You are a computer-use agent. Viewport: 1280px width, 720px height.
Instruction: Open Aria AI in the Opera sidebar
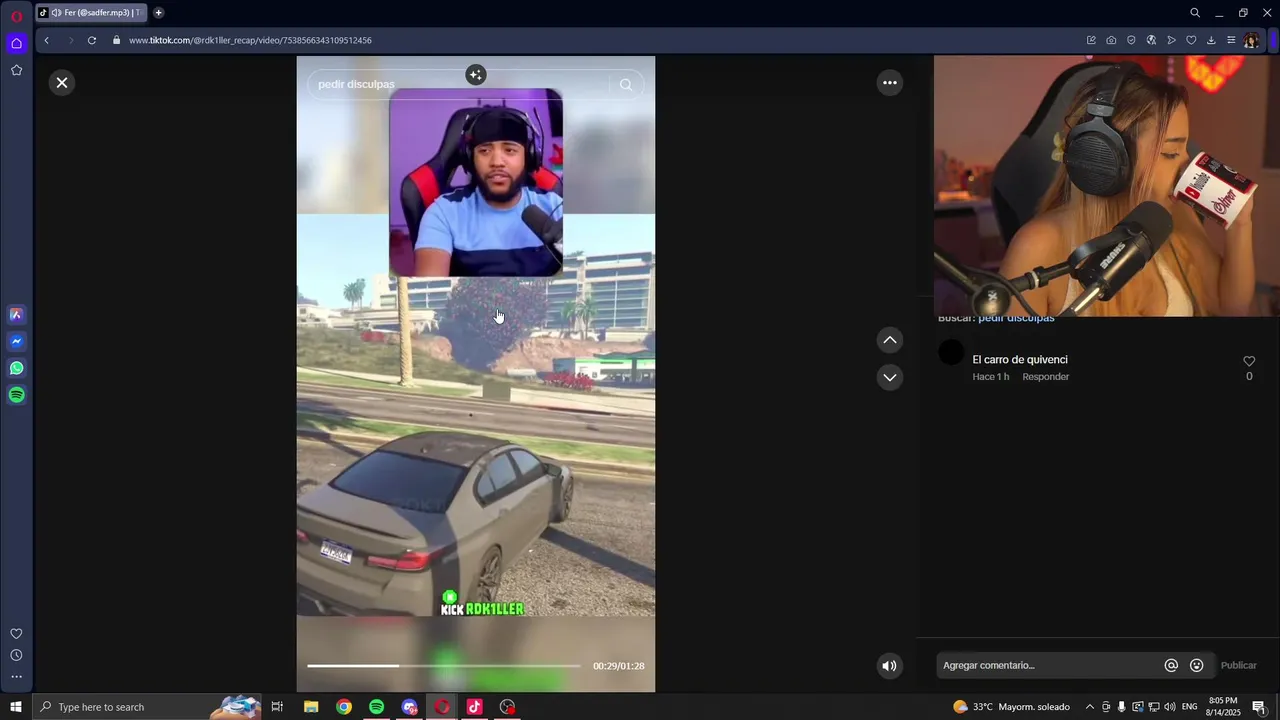[16, 314]
